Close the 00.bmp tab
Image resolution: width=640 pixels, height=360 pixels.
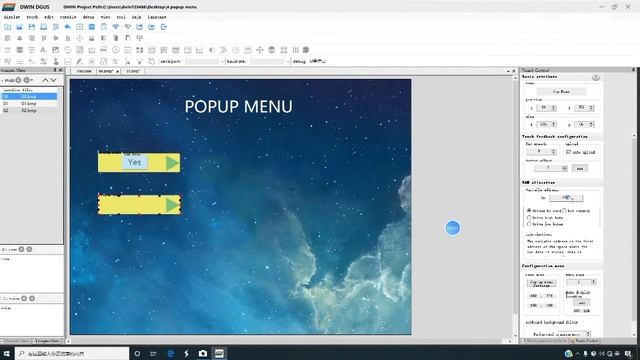point(118,71)
